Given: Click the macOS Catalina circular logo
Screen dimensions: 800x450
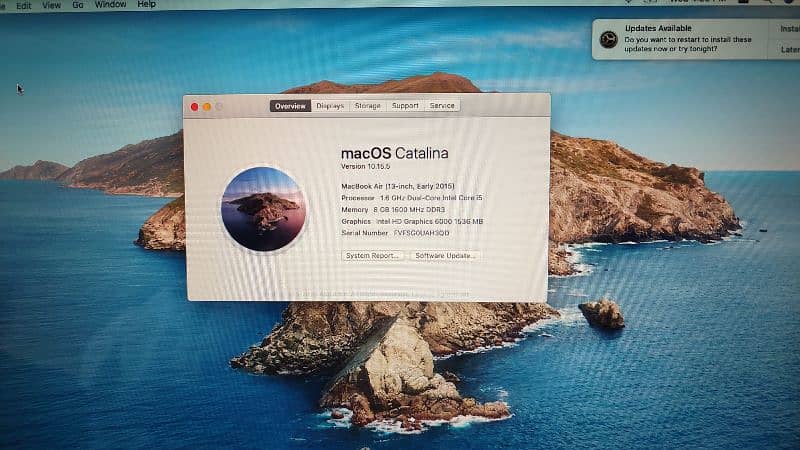Looking at the screenshot, I should pyautogui.click(x=261, y=208).
